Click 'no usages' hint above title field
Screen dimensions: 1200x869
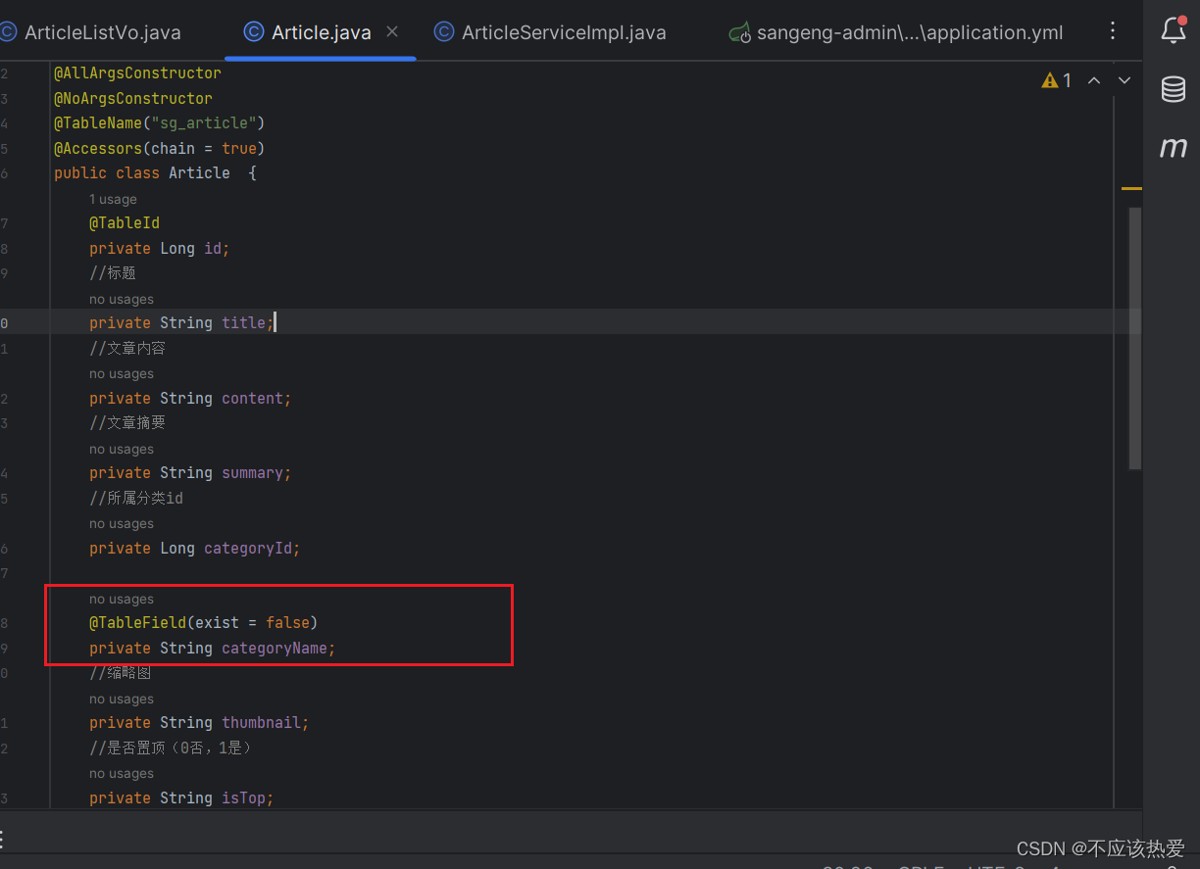[121, 299]
